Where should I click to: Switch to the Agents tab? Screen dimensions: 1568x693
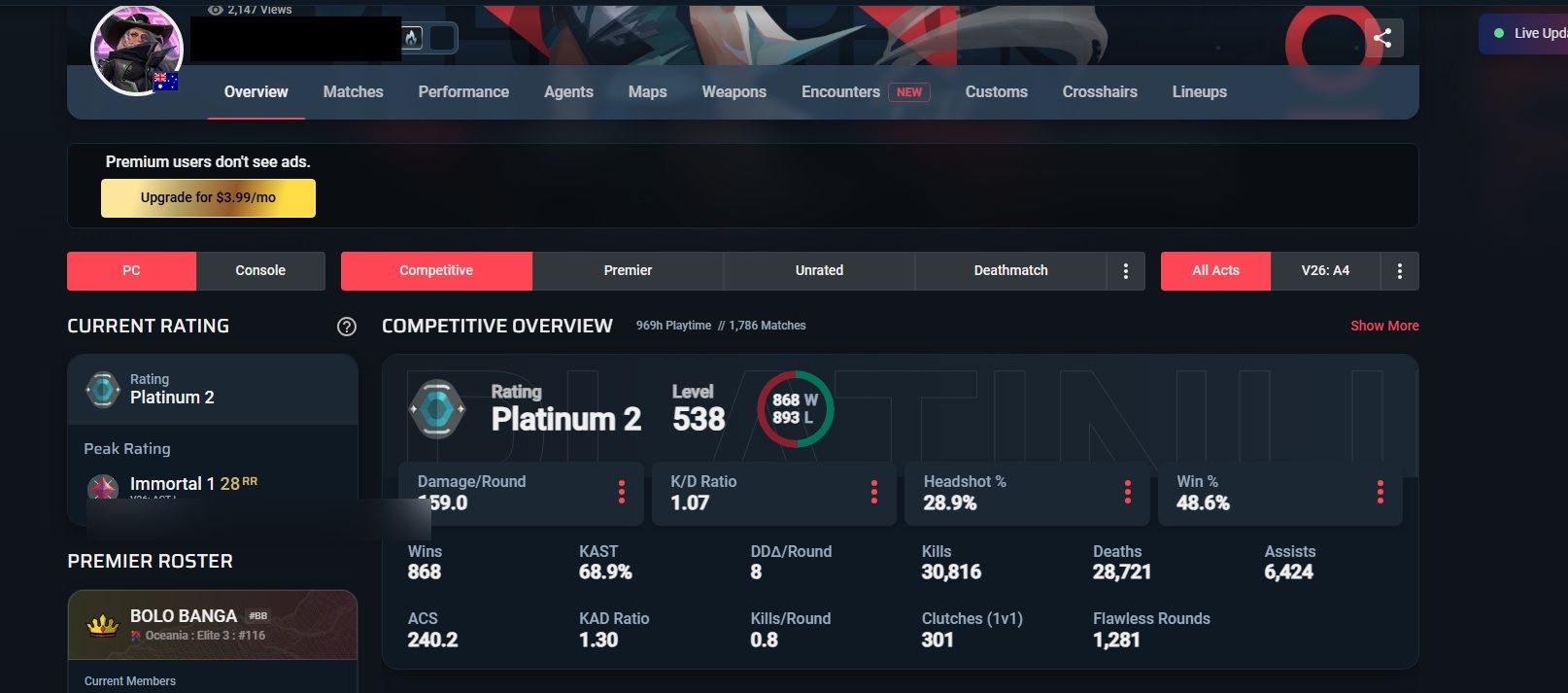(568, 92)
